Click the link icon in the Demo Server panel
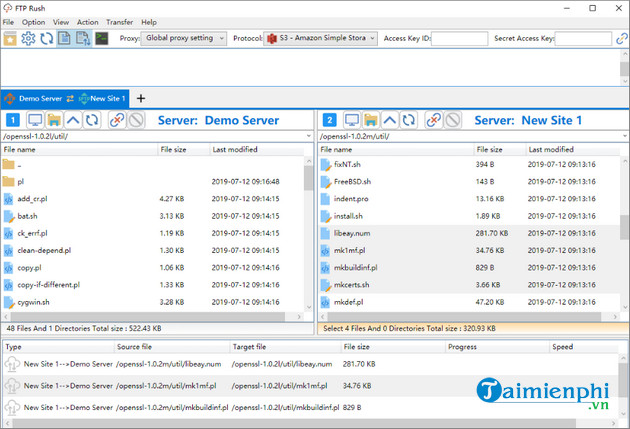The height and width of the screenshot is (429, 630). (x=116, y=120)
